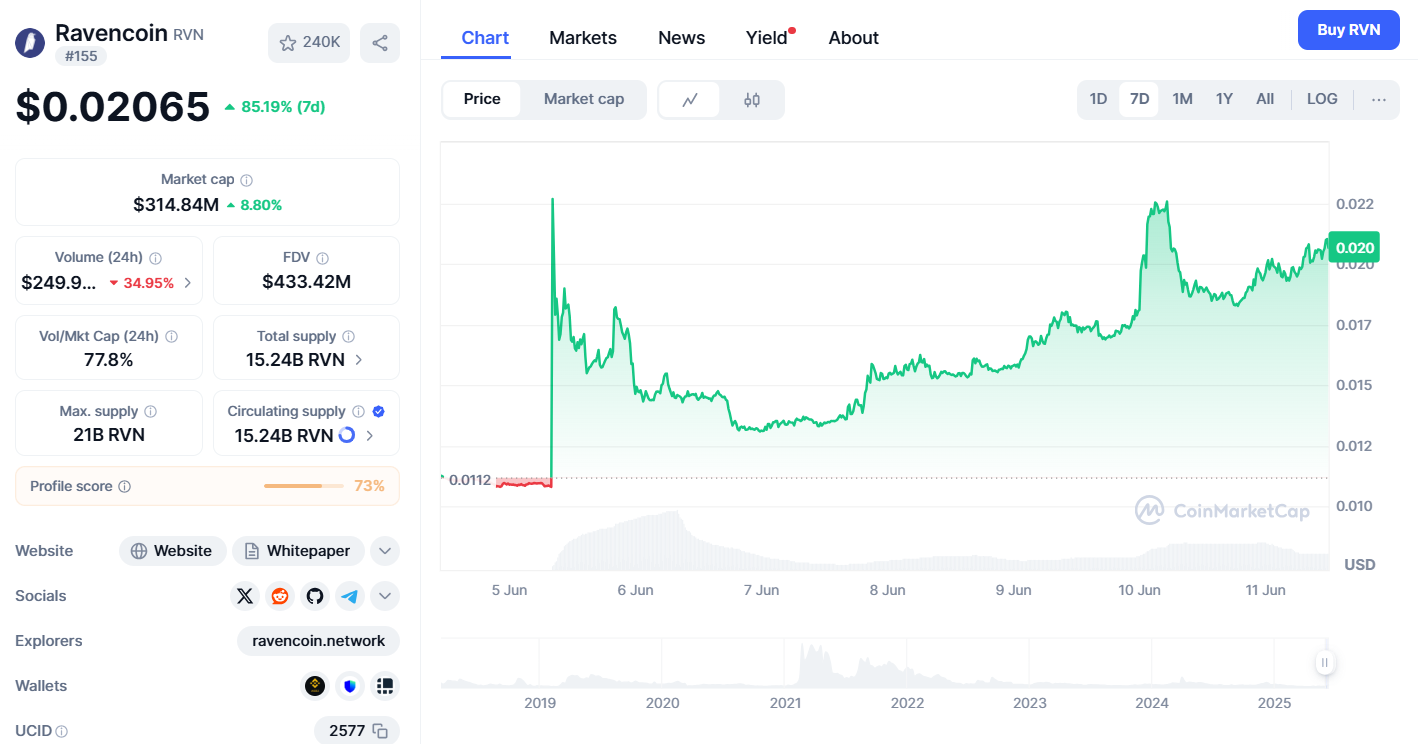Open the chart more options ellipsis
Screen dimensions: 1418x744
pyautogui.click(x=1379, y=99)
